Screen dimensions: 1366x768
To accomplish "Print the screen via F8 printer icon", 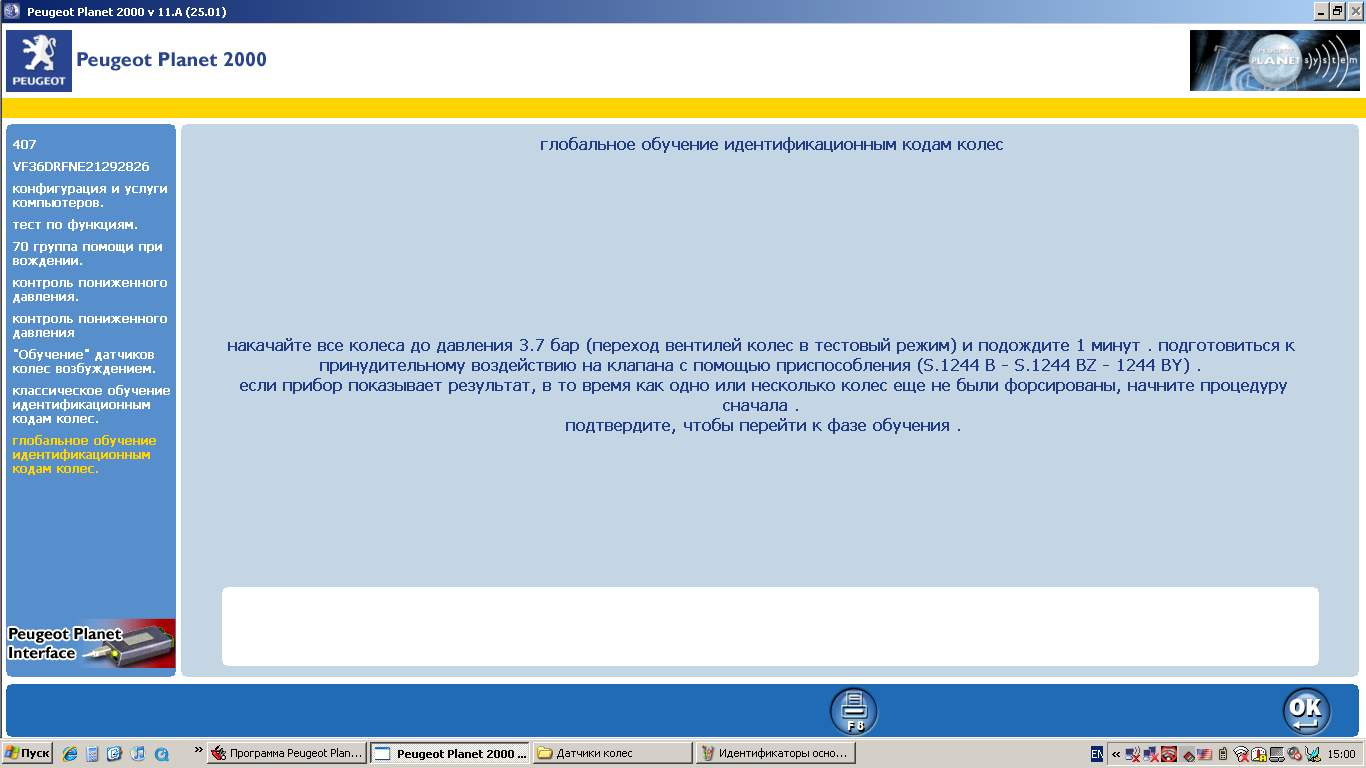I will click(x=853, y=711).
